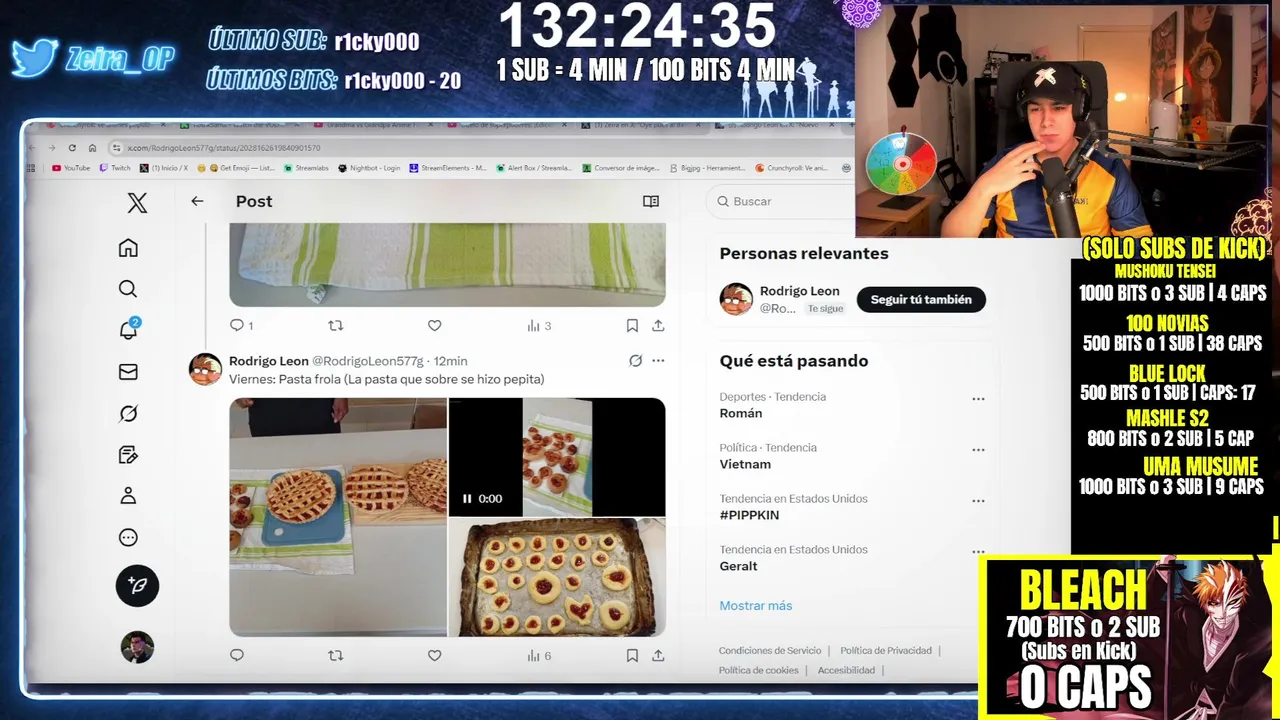This screenshot has width=1280, height=720.
Task: Open the cookie tray photo
Action: [x=557, y=577]
